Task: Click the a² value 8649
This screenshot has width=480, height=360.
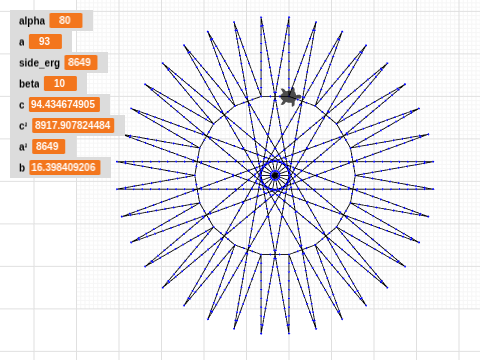Action: click(x=48, y=146)
